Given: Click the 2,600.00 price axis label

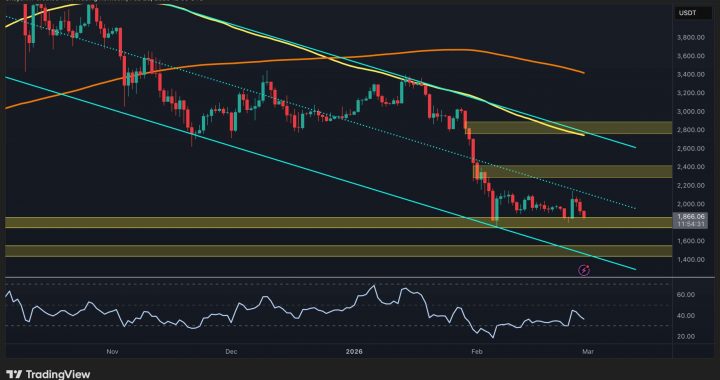Looking at the screenshot, I should pos(692,149).
